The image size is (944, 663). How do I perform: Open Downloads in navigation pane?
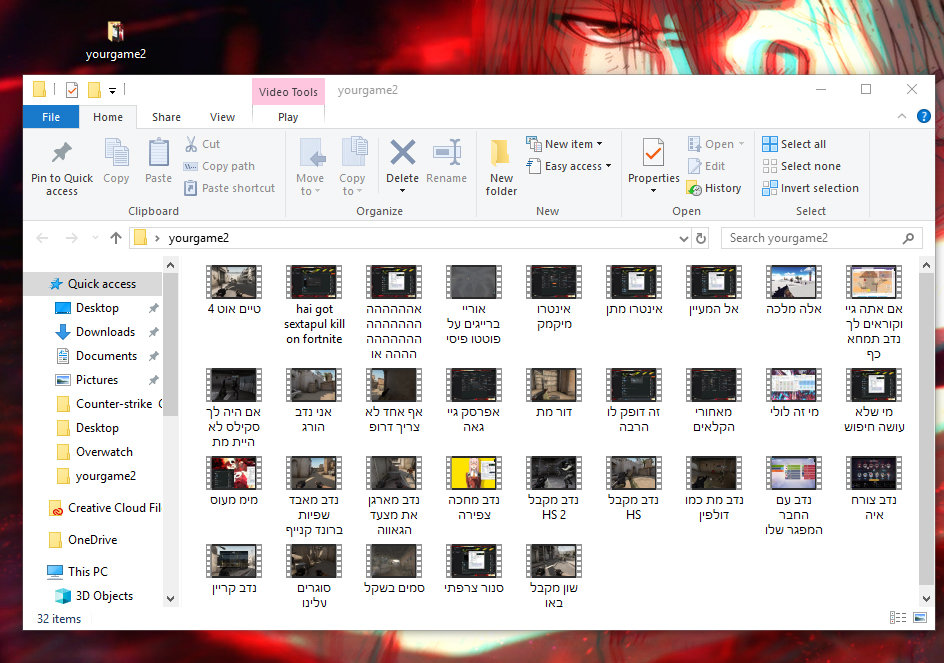point(105,332)
